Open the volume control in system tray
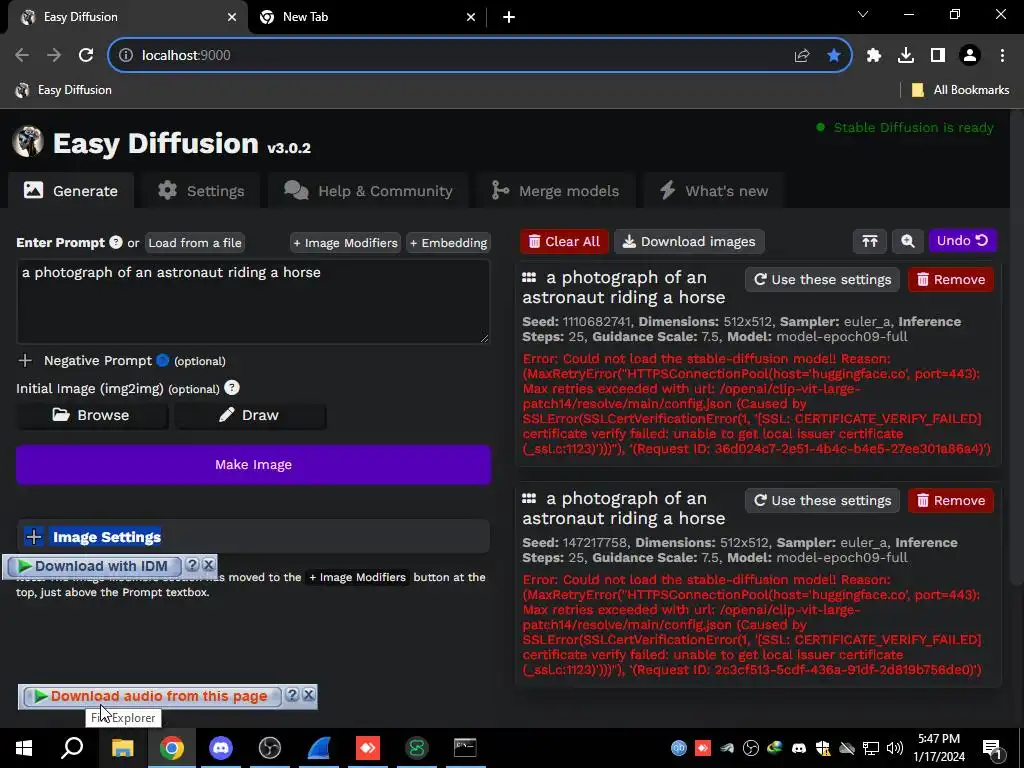1024x768 pixels. 895,748
